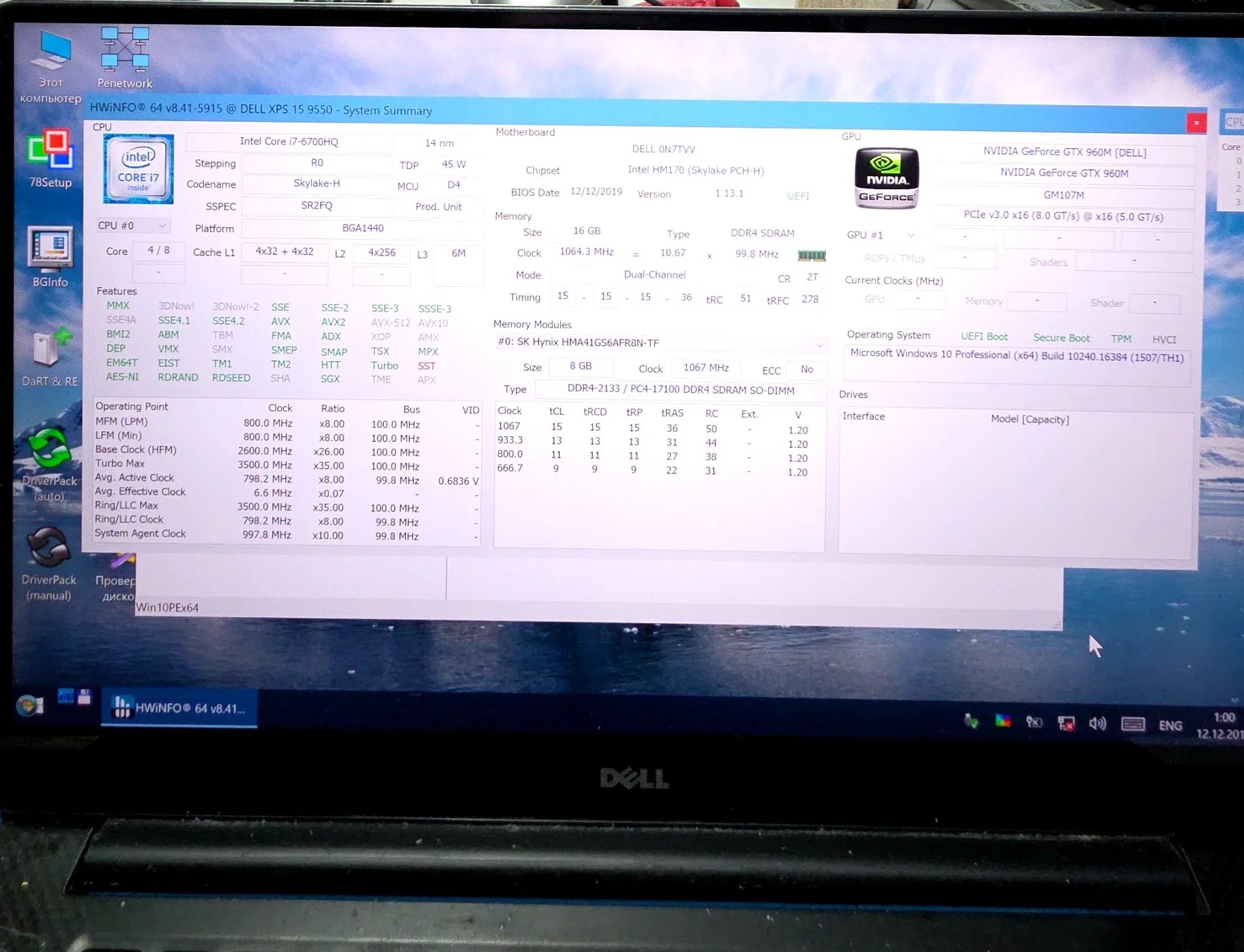Open the Start menu orb
This screenshot has height=952, width=1244.
(29, 704)
